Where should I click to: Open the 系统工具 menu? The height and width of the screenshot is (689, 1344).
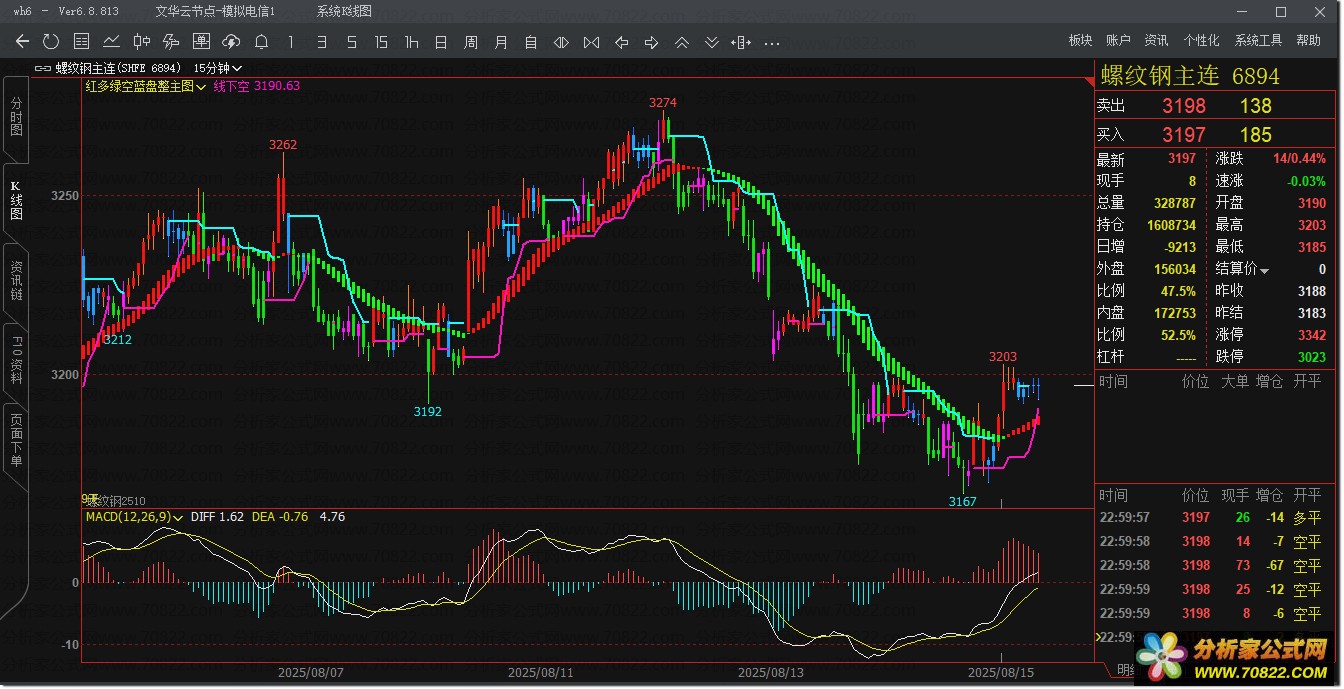pyautogui.click(x=1258, y=41)
